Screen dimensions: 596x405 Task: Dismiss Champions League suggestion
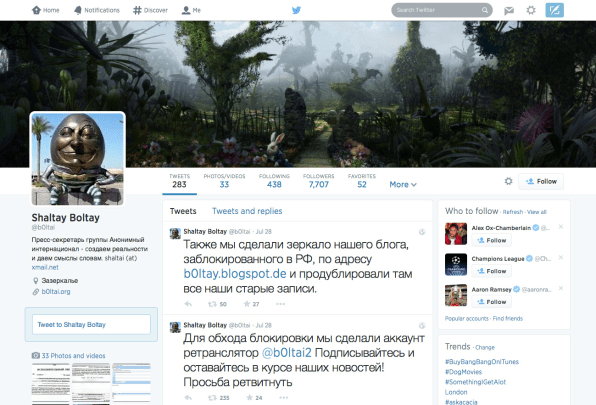tap(561, 258)
